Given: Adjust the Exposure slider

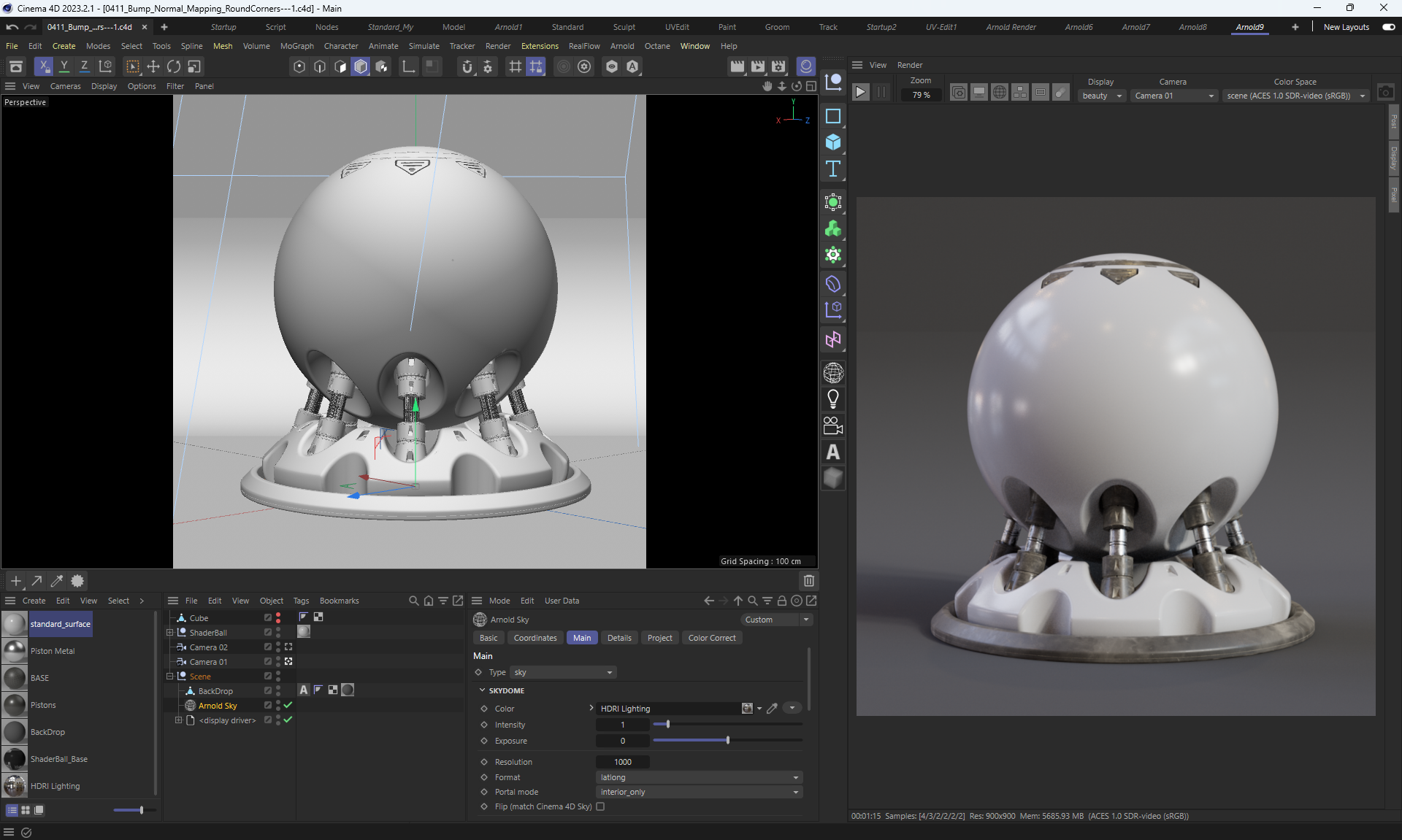Looking at the screenshot, I should point(727,741).
